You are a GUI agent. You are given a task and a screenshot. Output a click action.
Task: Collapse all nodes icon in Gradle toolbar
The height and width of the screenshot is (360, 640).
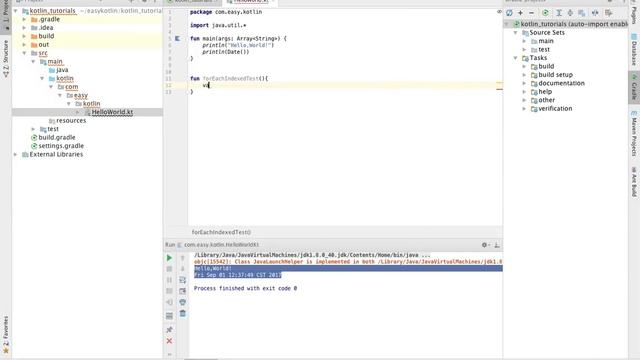tap(570, 13)
